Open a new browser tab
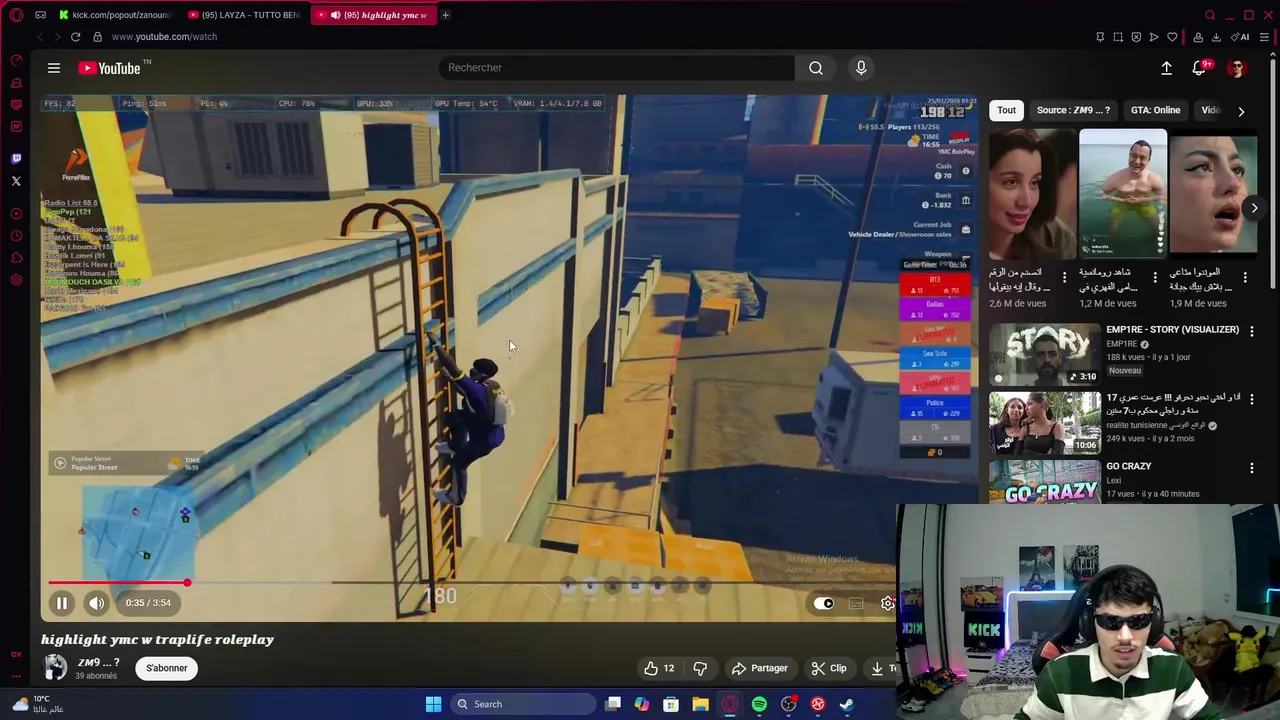1280x720 pixels. (x=445, y=15)
